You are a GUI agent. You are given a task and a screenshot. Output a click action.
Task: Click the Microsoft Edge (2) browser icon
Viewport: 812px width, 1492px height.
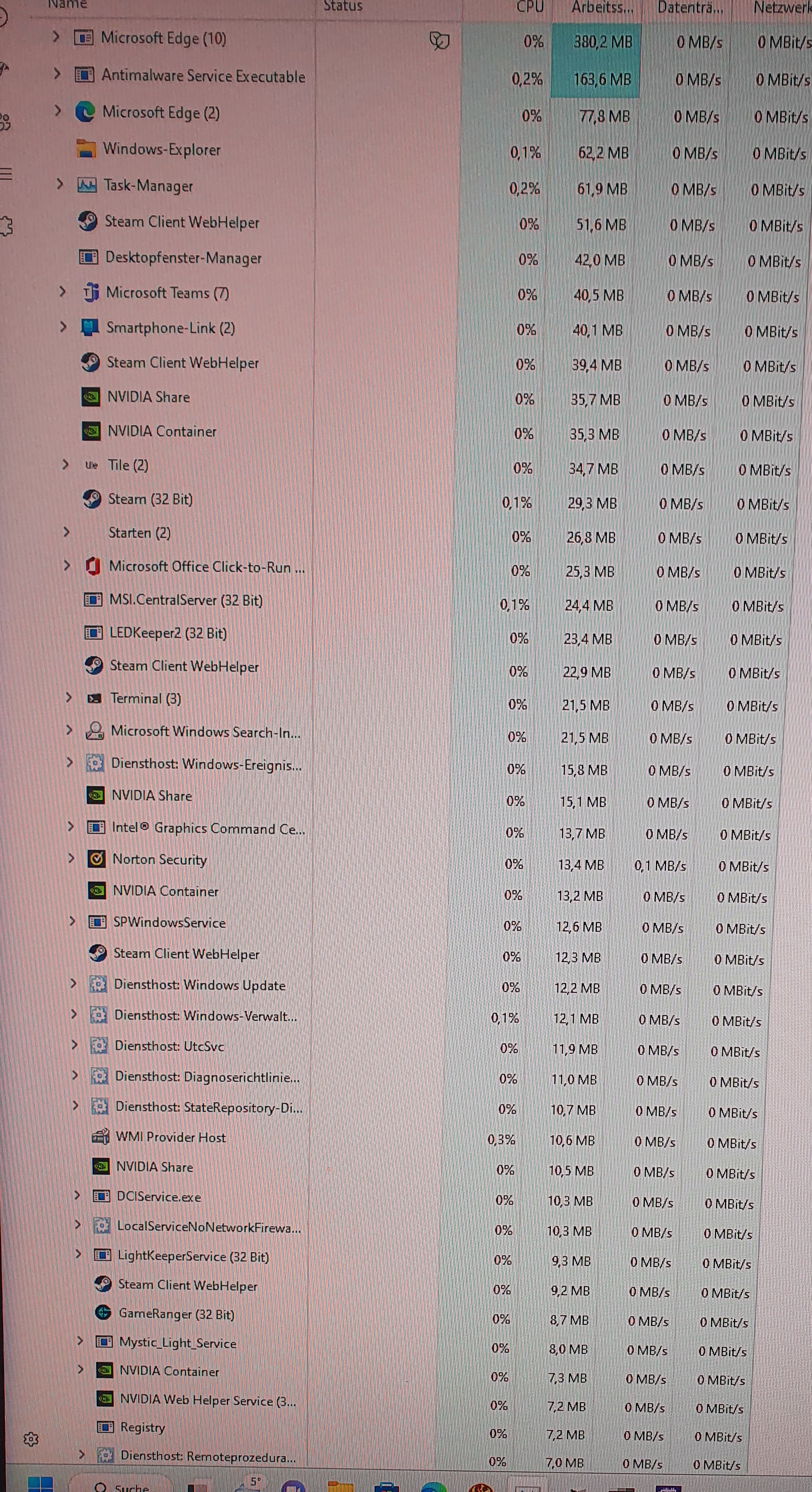click(85, 112)
